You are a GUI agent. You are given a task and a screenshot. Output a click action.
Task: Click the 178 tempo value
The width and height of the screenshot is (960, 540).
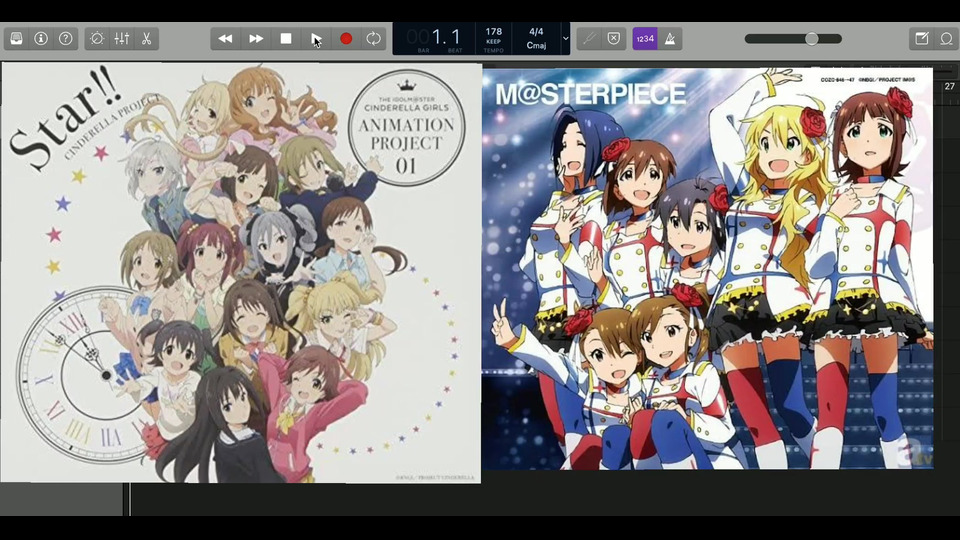pos(493,32)
